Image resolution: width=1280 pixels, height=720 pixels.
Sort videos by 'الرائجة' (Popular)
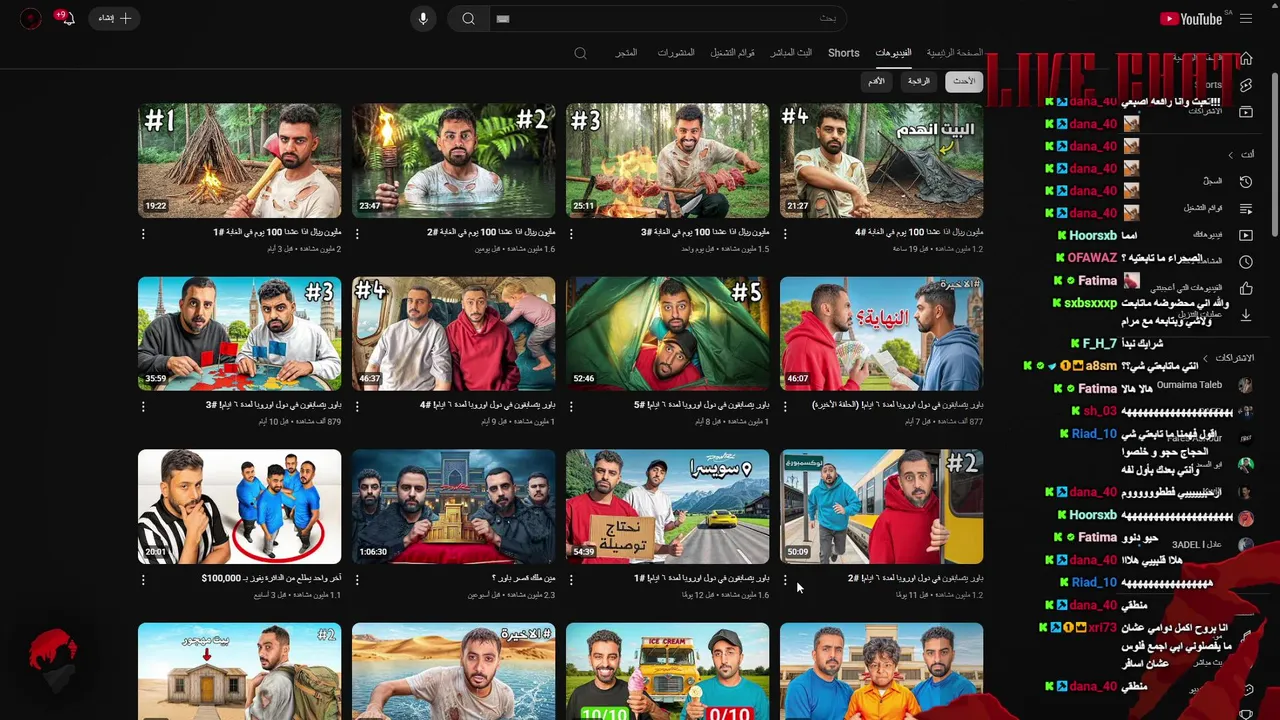coord(919,82)
